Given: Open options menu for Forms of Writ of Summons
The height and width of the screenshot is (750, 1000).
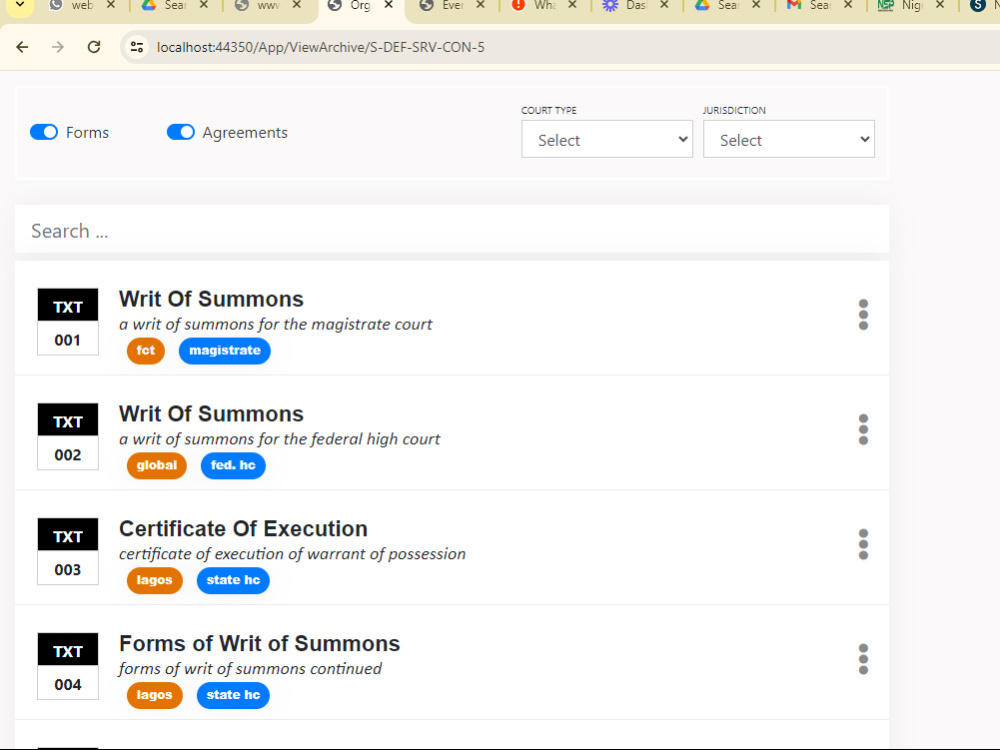Looking at the screenshot, I should click(x=863, y=659).
